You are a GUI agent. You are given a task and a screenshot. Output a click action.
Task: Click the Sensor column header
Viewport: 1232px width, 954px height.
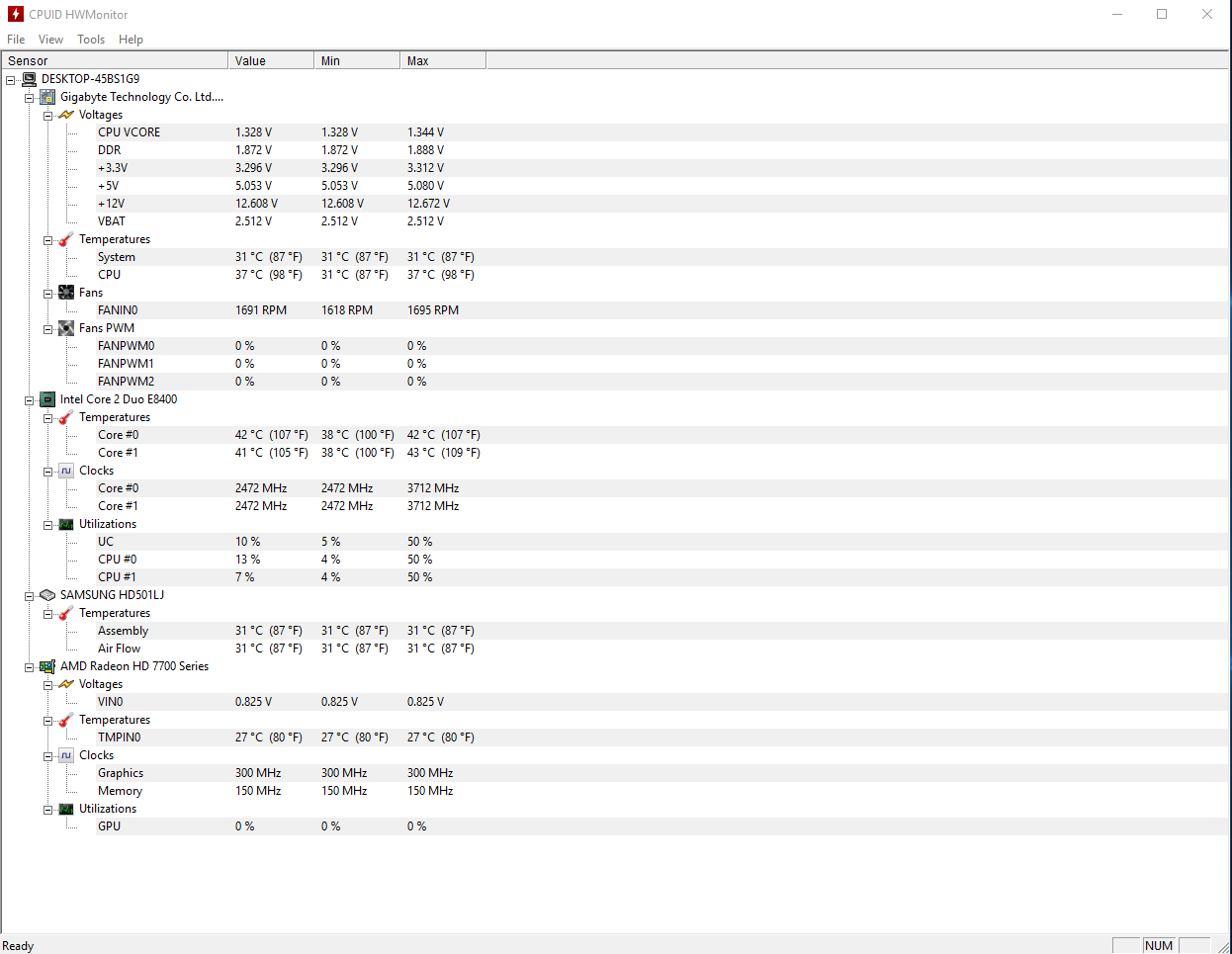pos(115,60)
